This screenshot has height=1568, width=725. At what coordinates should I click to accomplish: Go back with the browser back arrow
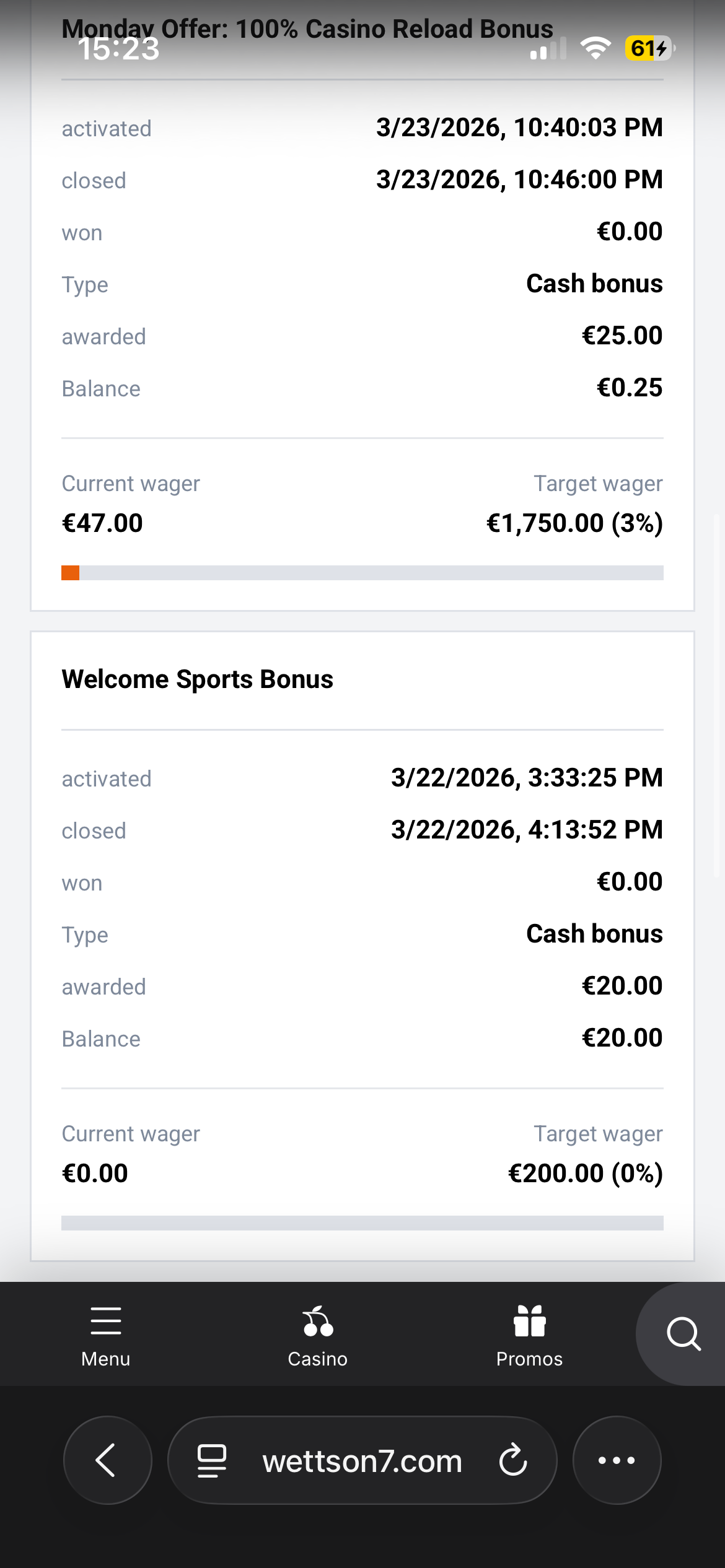(107, 1460)
